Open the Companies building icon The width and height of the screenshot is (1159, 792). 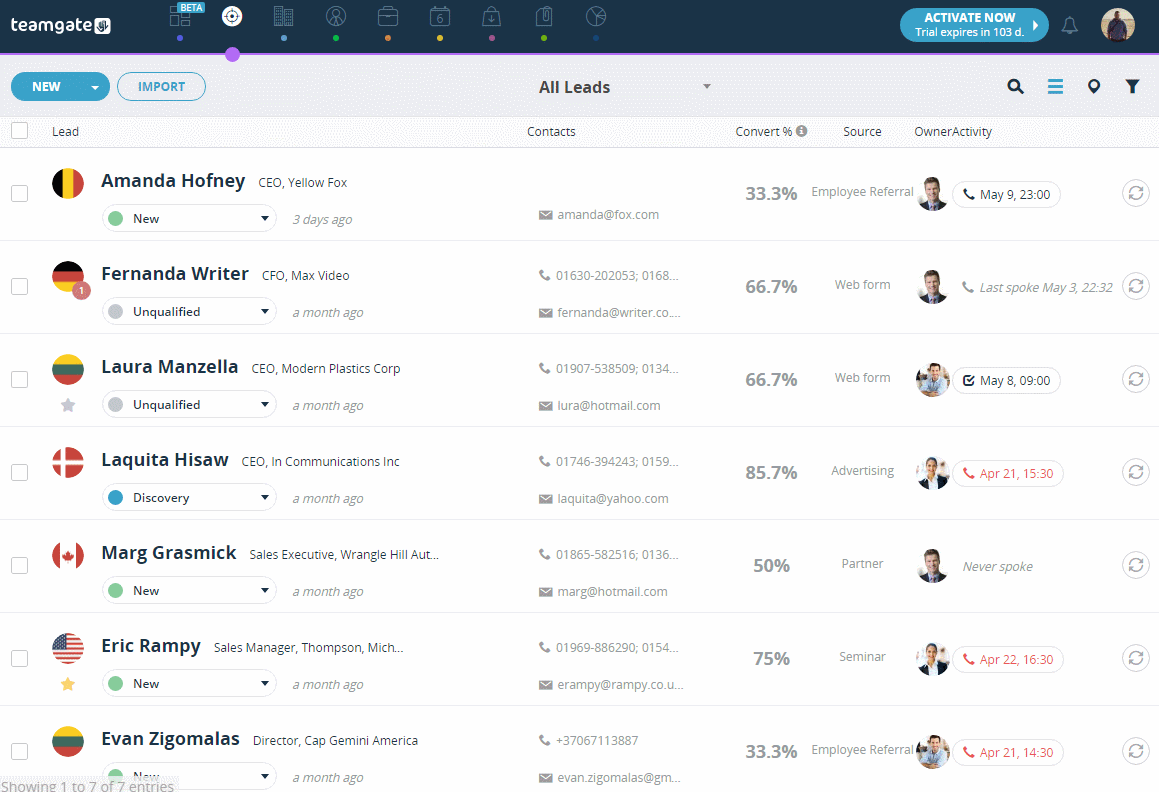click(x=284, y=16)
